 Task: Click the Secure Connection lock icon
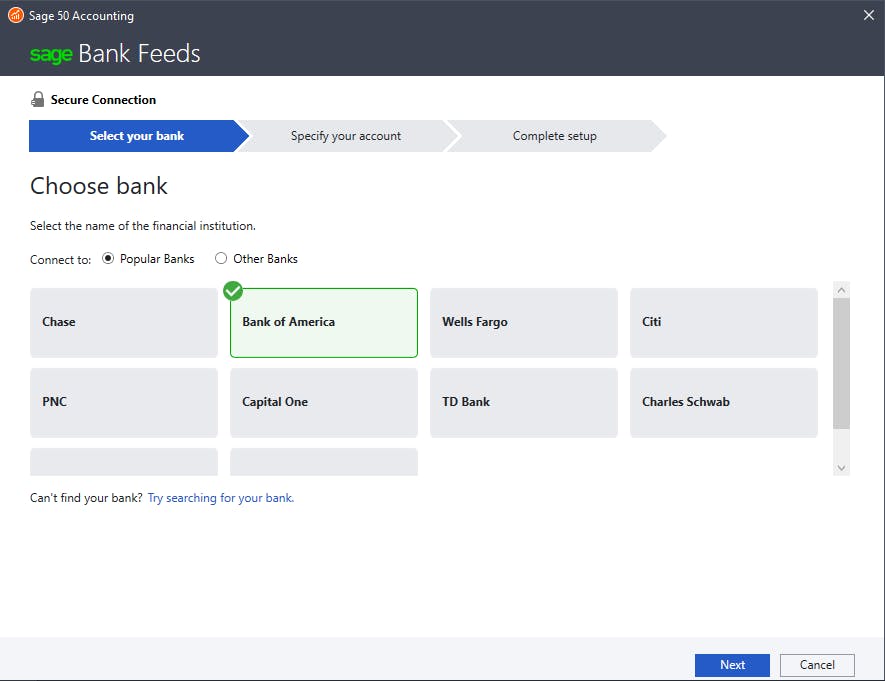click(37, 99)
